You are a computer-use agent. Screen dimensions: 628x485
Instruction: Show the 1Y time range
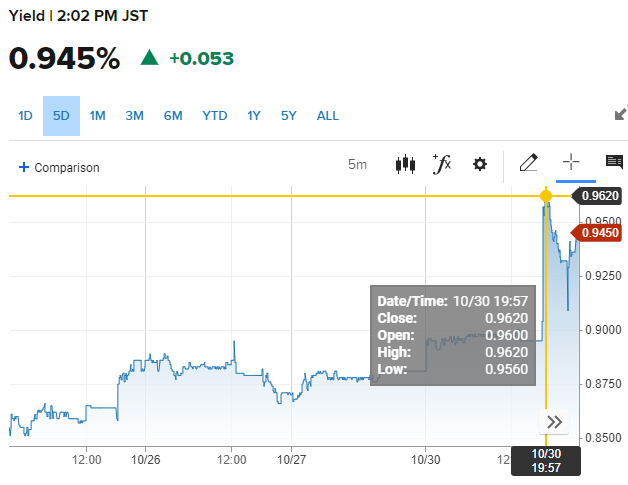tap(254, 115)
